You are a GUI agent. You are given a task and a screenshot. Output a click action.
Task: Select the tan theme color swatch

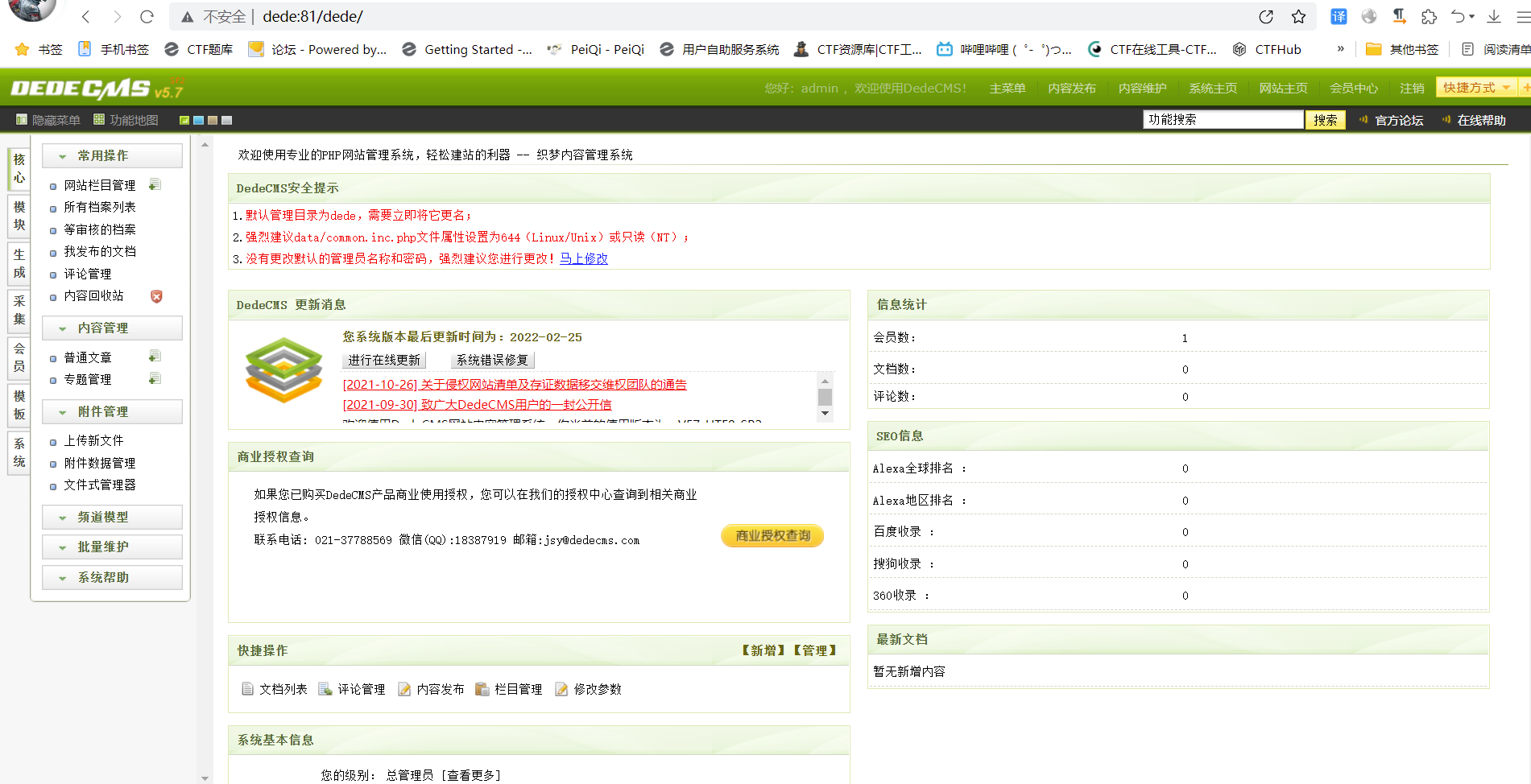click(213, 120)
